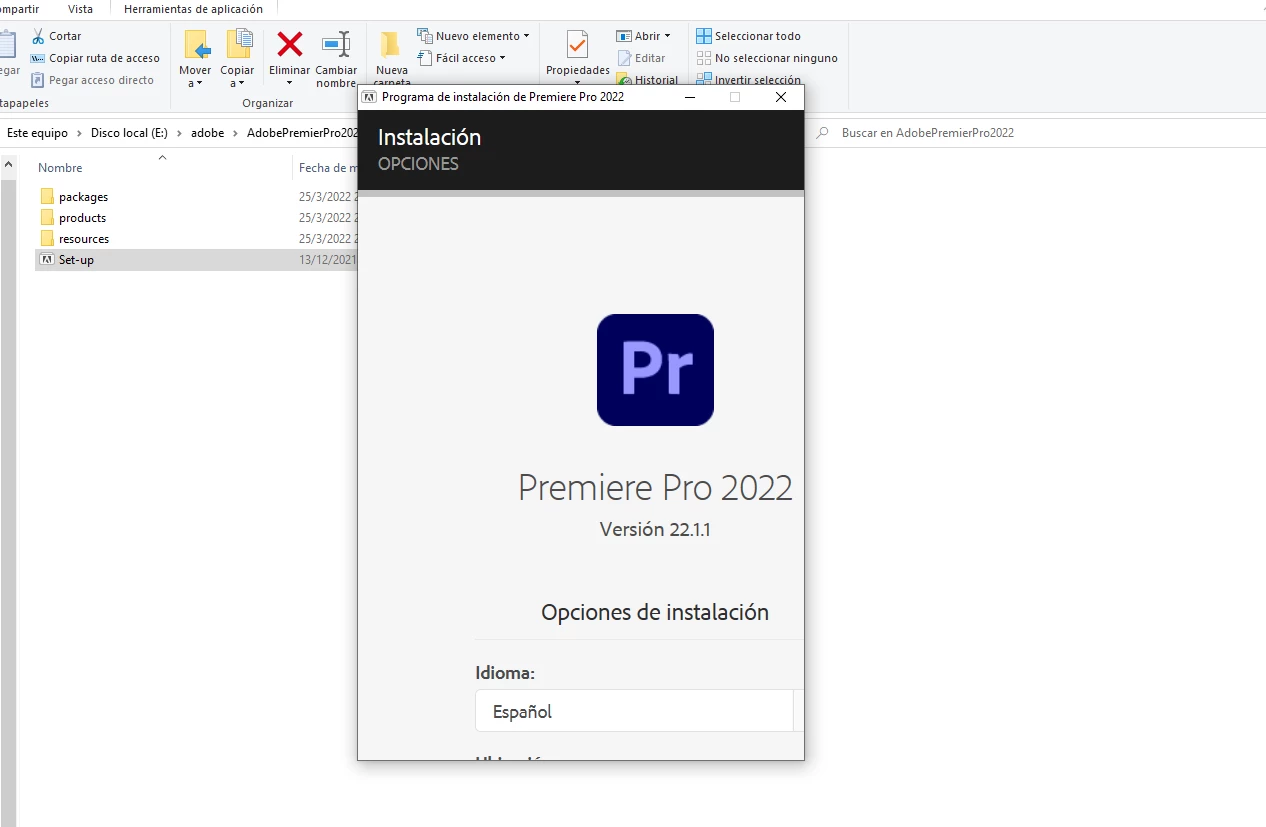Click the Propiedades icon
1266x827 pixels.
click(577, 44)
